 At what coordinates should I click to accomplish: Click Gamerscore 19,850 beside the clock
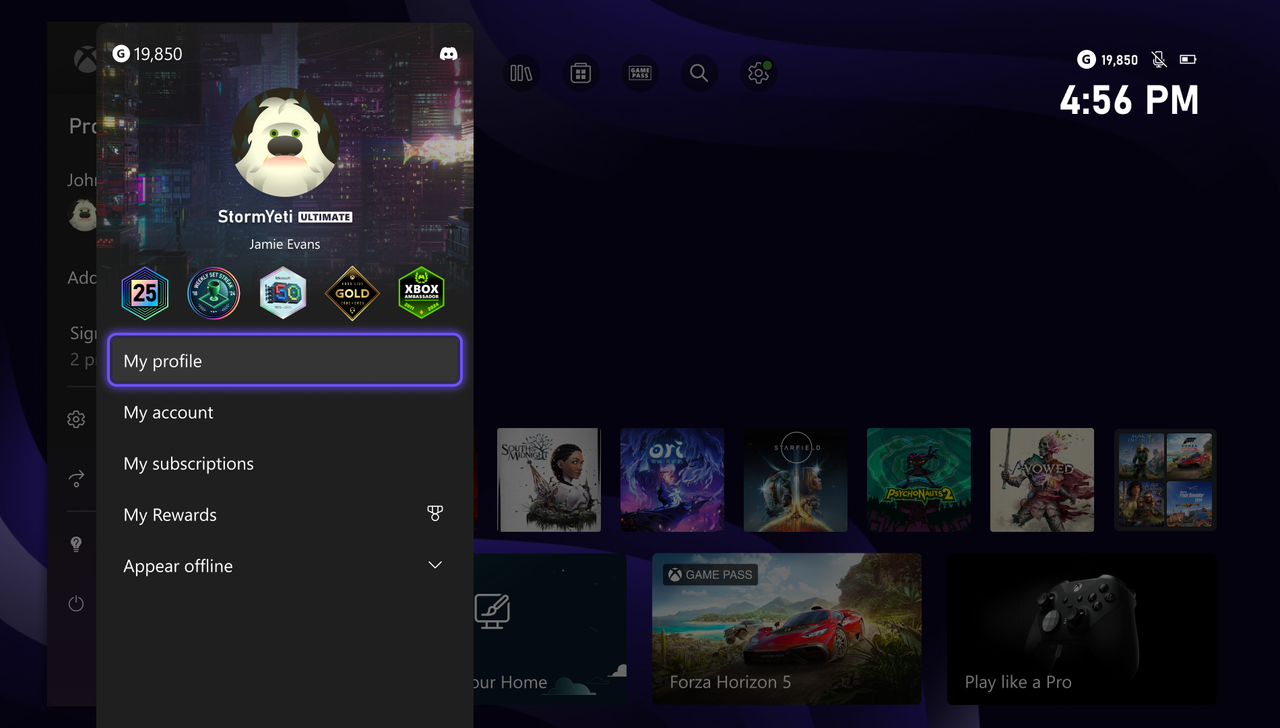[x=1108, y=60]
